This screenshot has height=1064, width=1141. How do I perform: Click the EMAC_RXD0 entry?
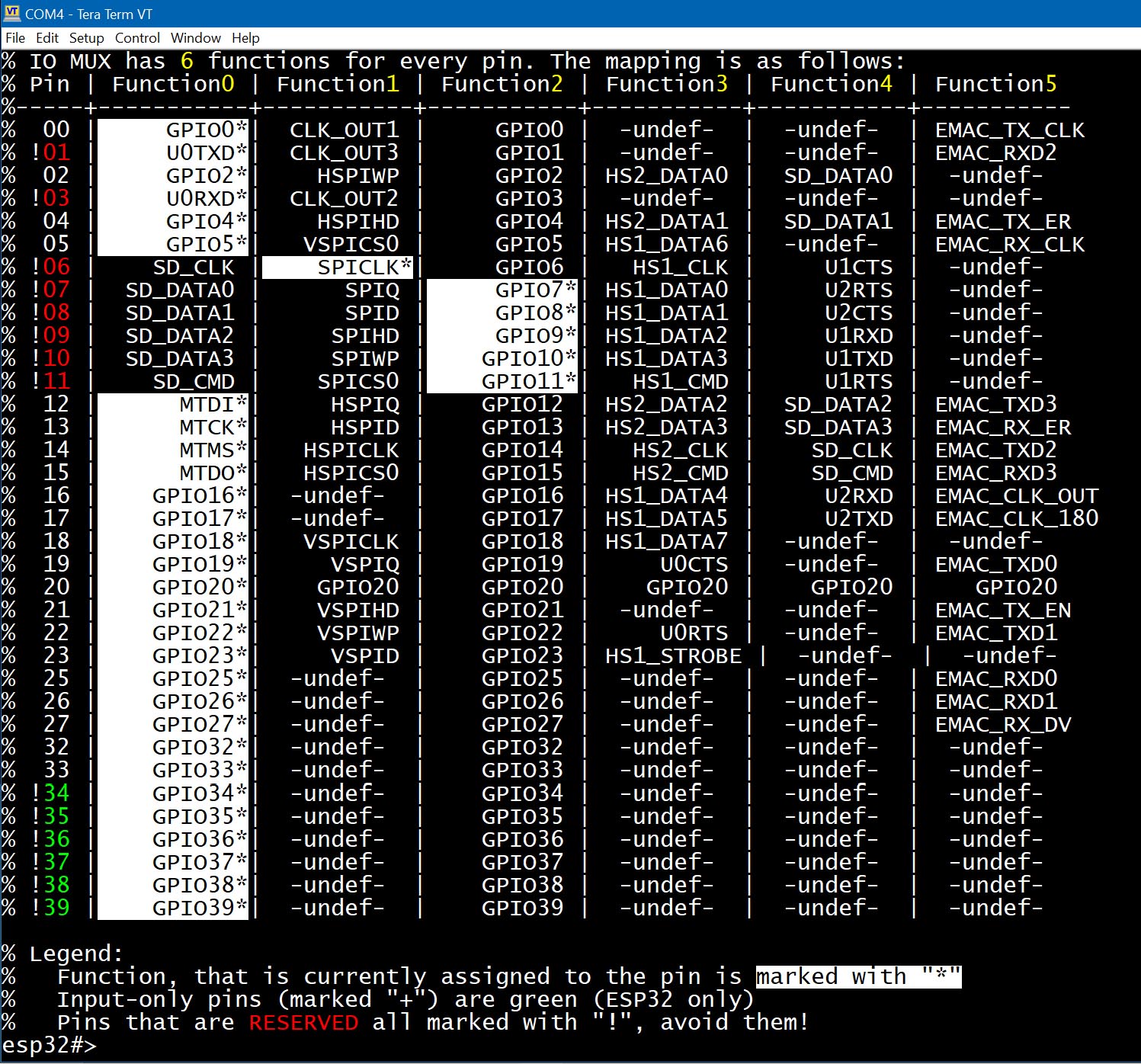pyautogui.click(x=995, y=679)
